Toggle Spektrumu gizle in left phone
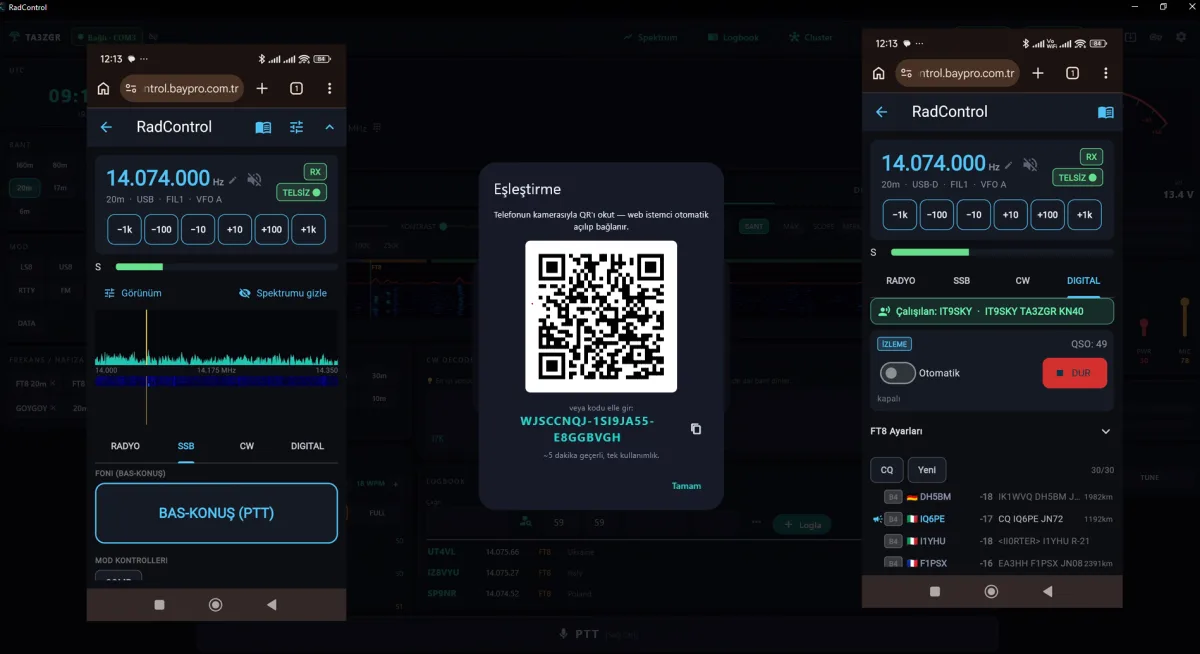The width and height of the screenshot is (1200, 654). 283,293
